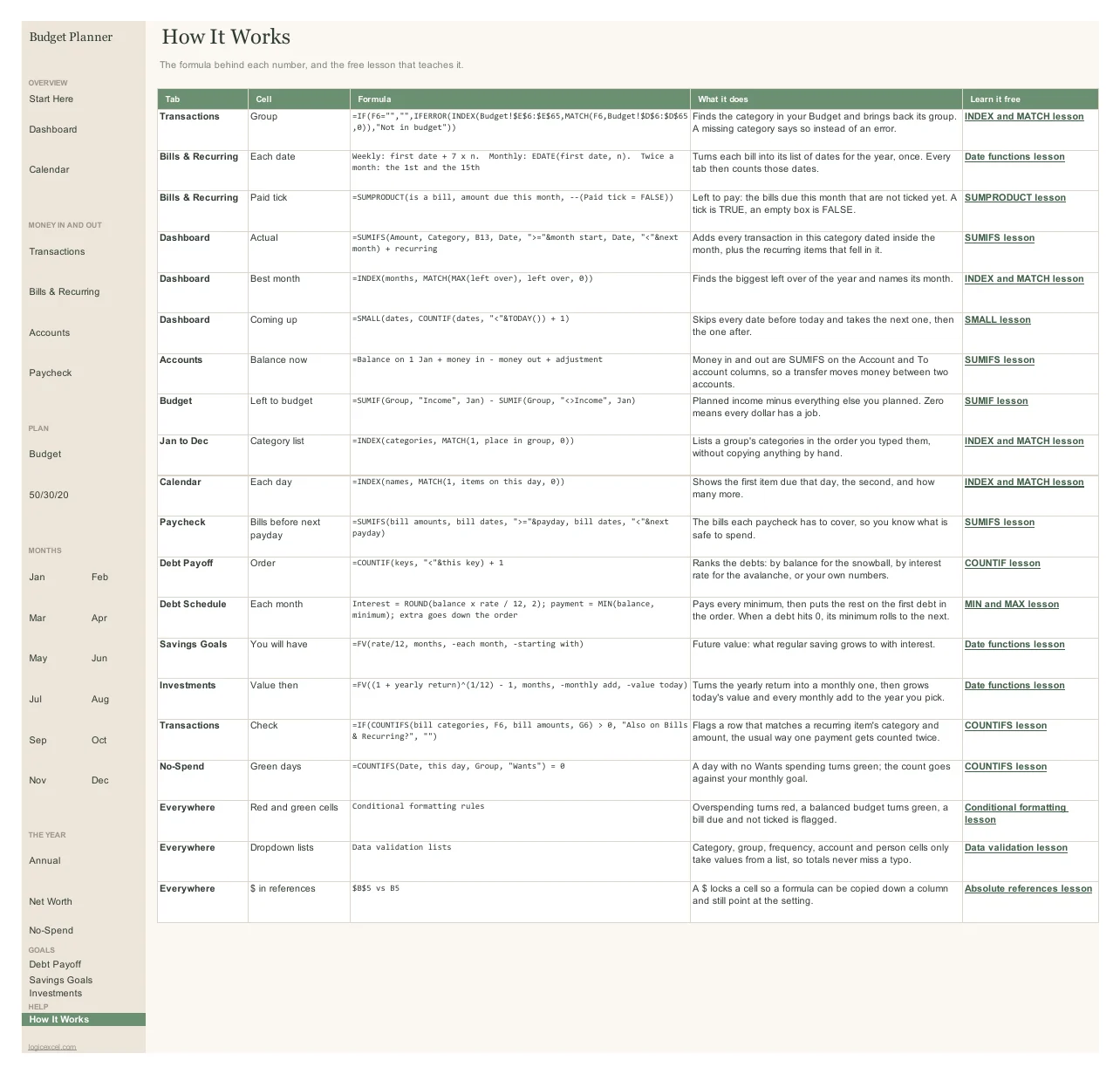The image size is (1120, 1074).
Task: Open the Jun month link
Action: [99, 659]
